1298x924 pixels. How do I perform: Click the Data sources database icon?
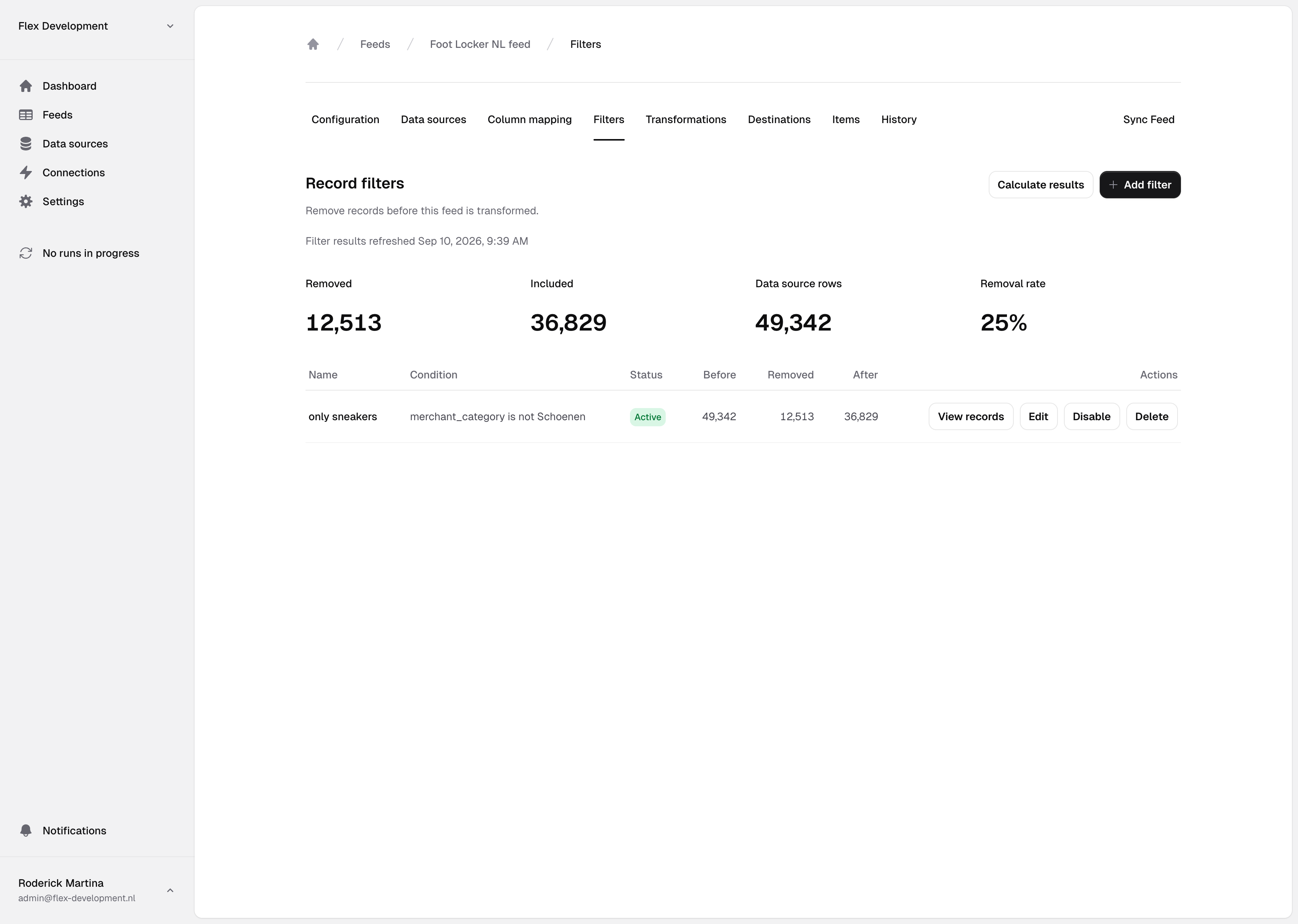click(25, 144)
